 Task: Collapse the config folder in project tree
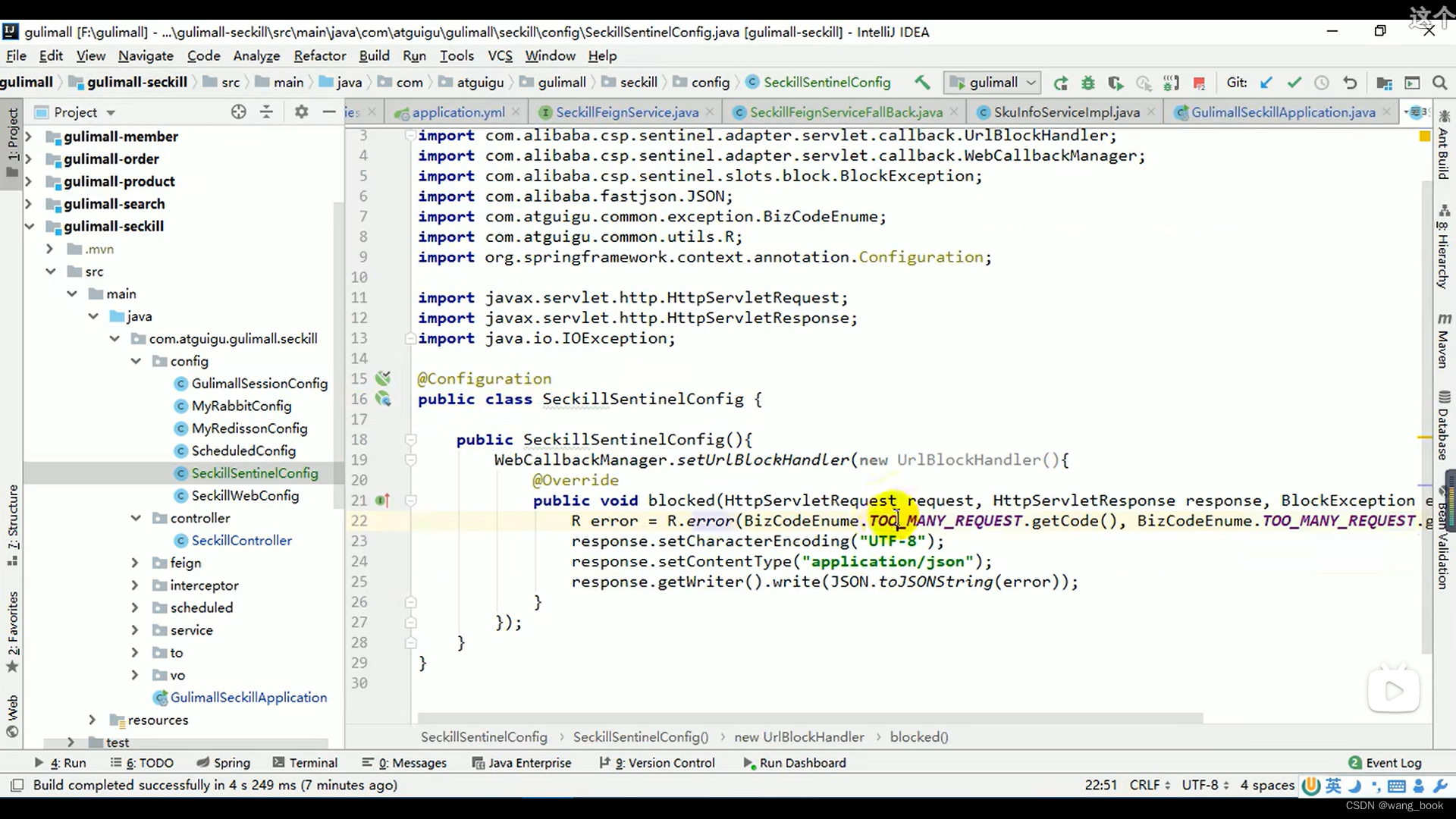pos(136,361)
